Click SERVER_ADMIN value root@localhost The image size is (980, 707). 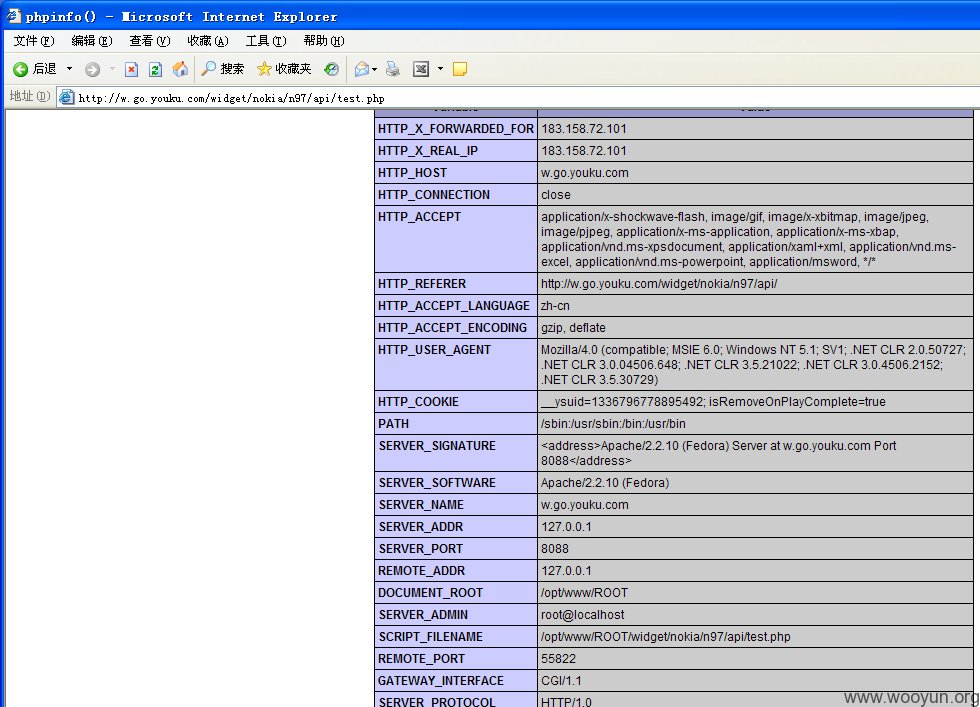[x=582, y=614]
